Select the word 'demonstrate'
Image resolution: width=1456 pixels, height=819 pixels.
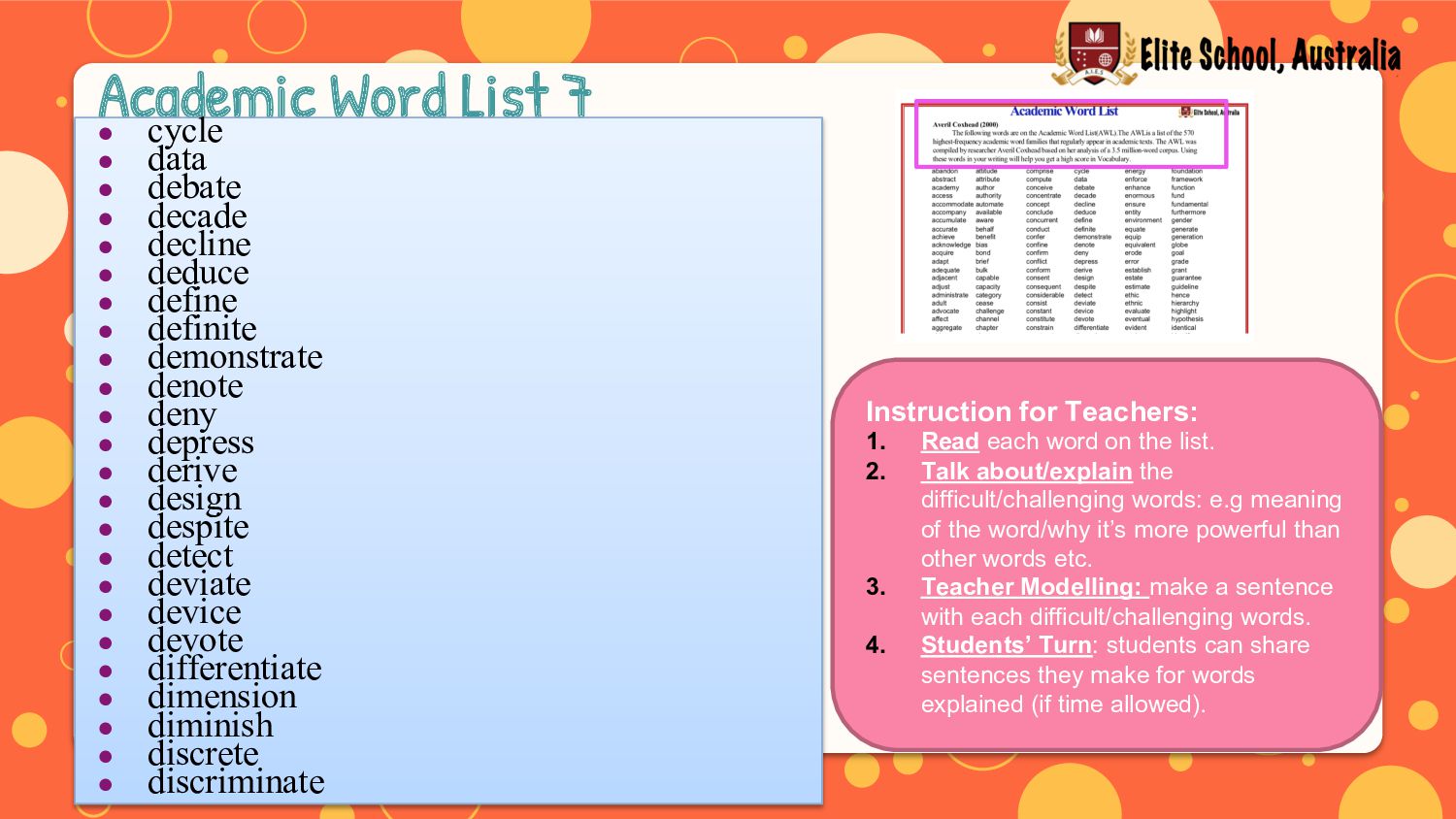coord(235,357)
